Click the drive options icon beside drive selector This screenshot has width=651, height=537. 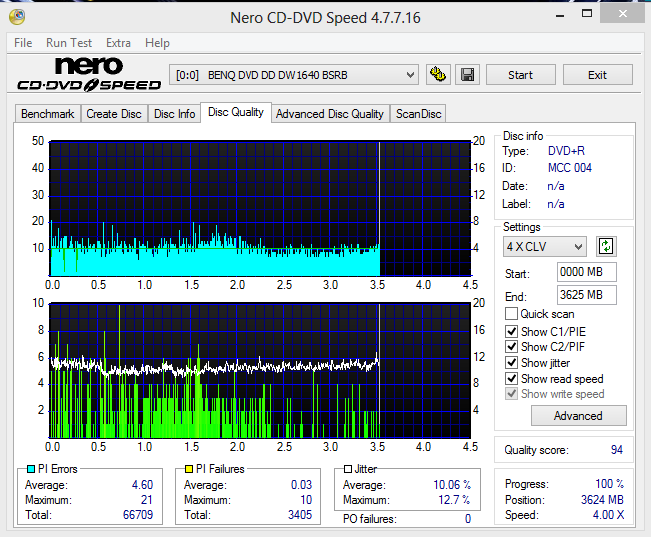pyautogui.click(x=438, y=75)
